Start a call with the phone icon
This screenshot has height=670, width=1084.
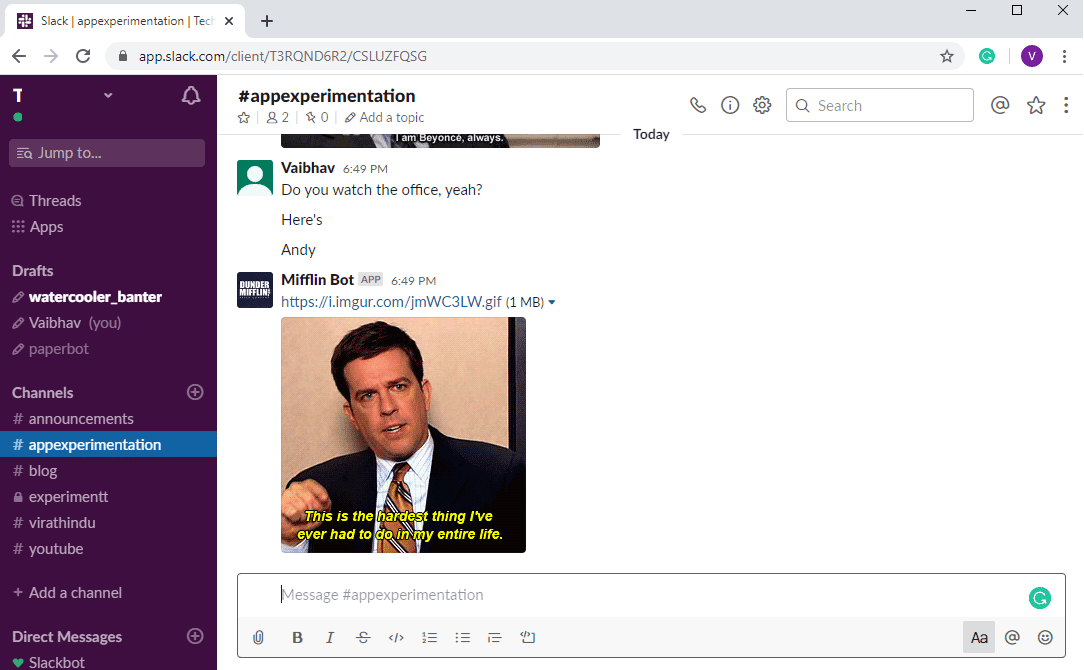coord(698,105)
